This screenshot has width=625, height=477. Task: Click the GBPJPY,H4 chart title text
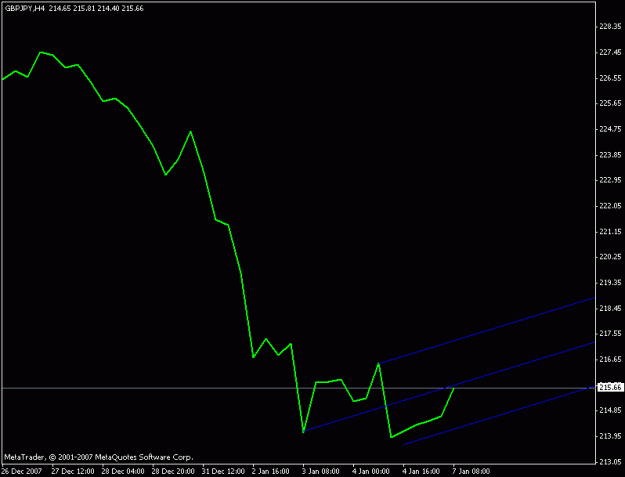(24, 8)
